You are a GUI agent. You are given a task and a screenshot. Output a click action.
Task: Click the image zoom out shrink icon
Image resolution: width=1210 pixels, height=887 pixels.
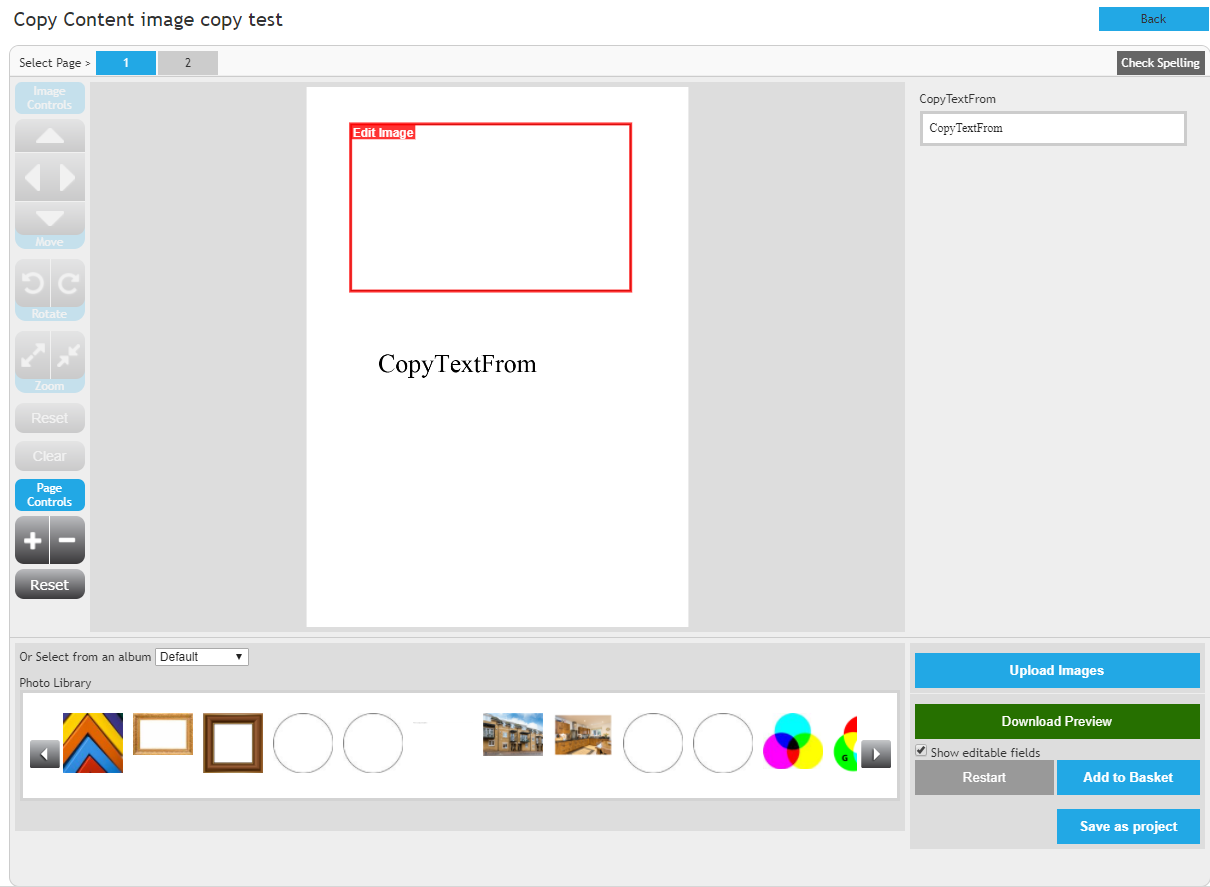(x=68, y=356)
